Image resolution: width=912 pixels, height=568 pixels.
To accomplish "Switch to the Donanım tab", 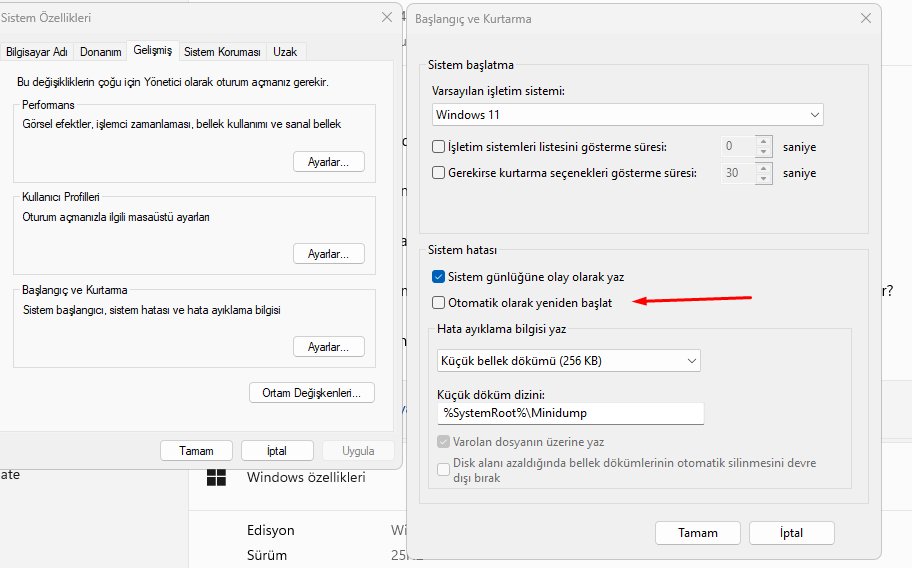I will click(101, 52).
